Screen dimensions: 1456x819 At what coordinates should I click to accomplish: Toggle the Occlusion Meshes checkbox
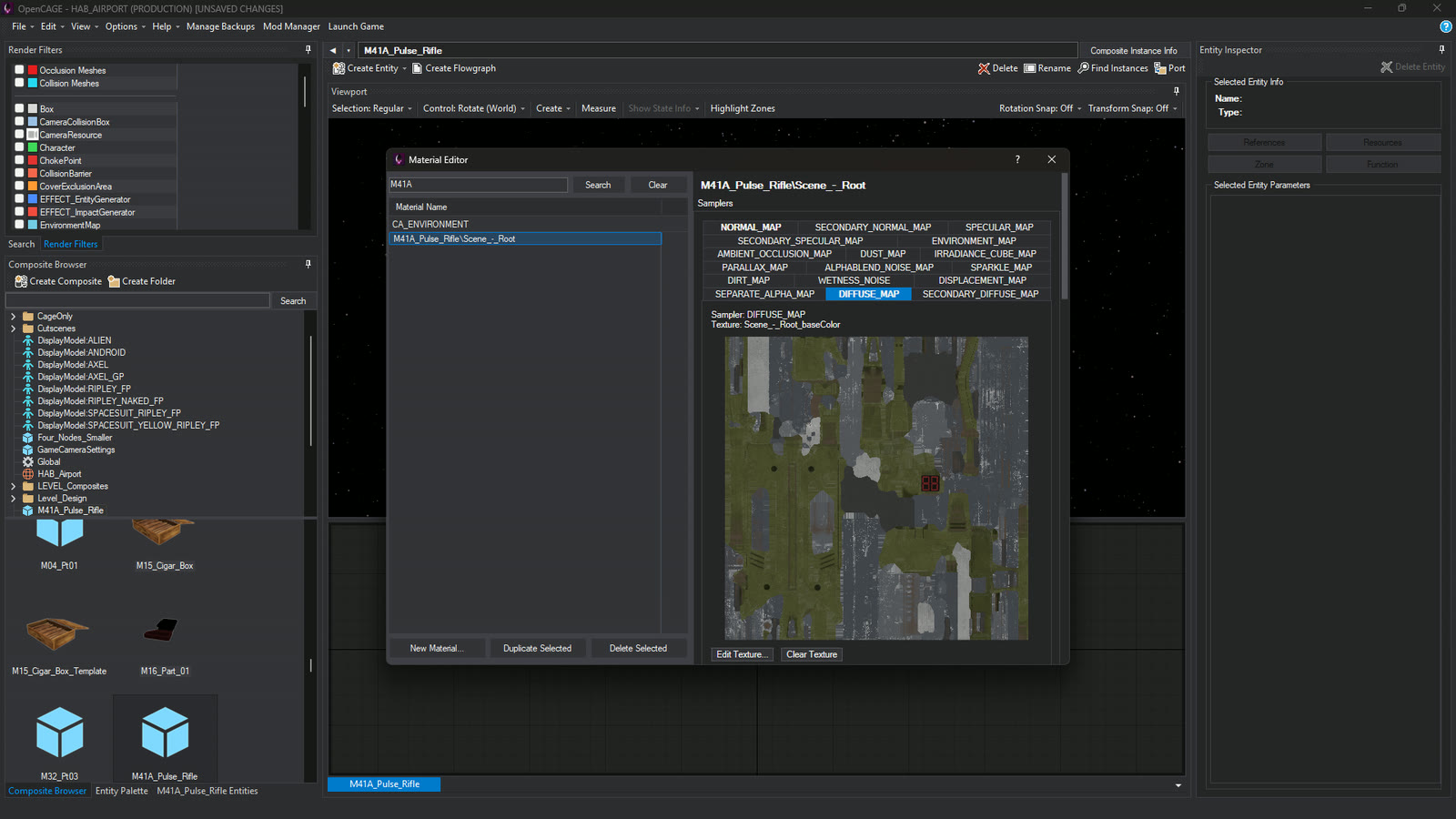click(x=19, y=70)
